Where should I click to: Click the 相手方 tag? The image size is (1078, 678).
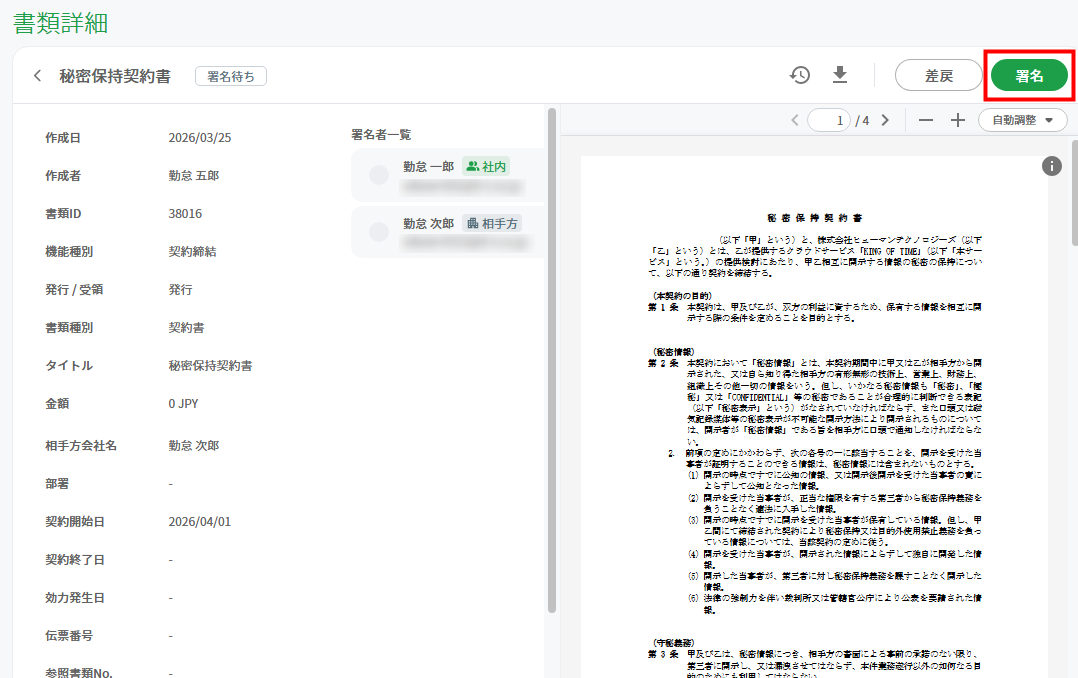492,223
